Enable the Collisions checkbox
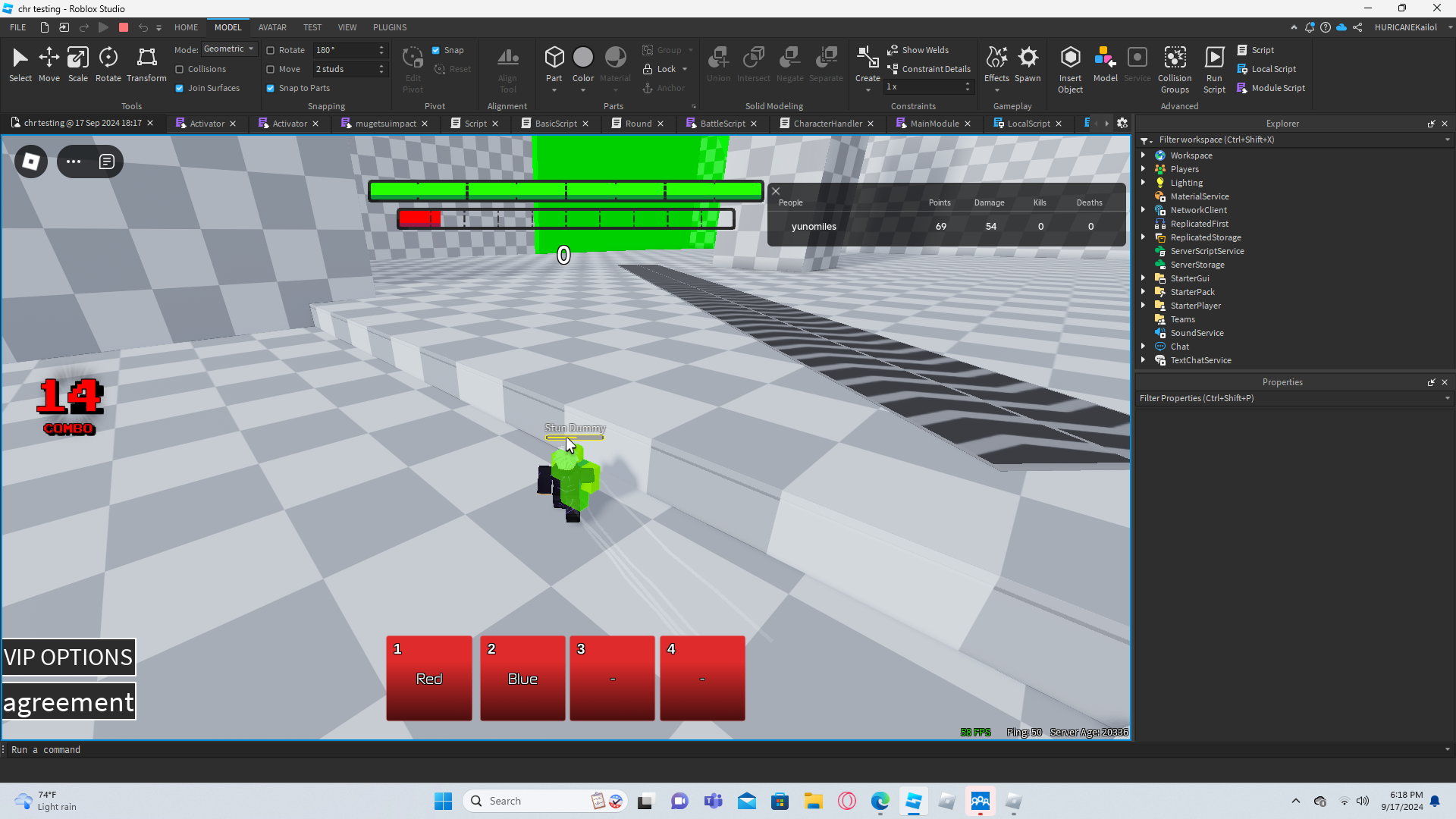This screenshot has height=819, width=1456. [180, 69]
